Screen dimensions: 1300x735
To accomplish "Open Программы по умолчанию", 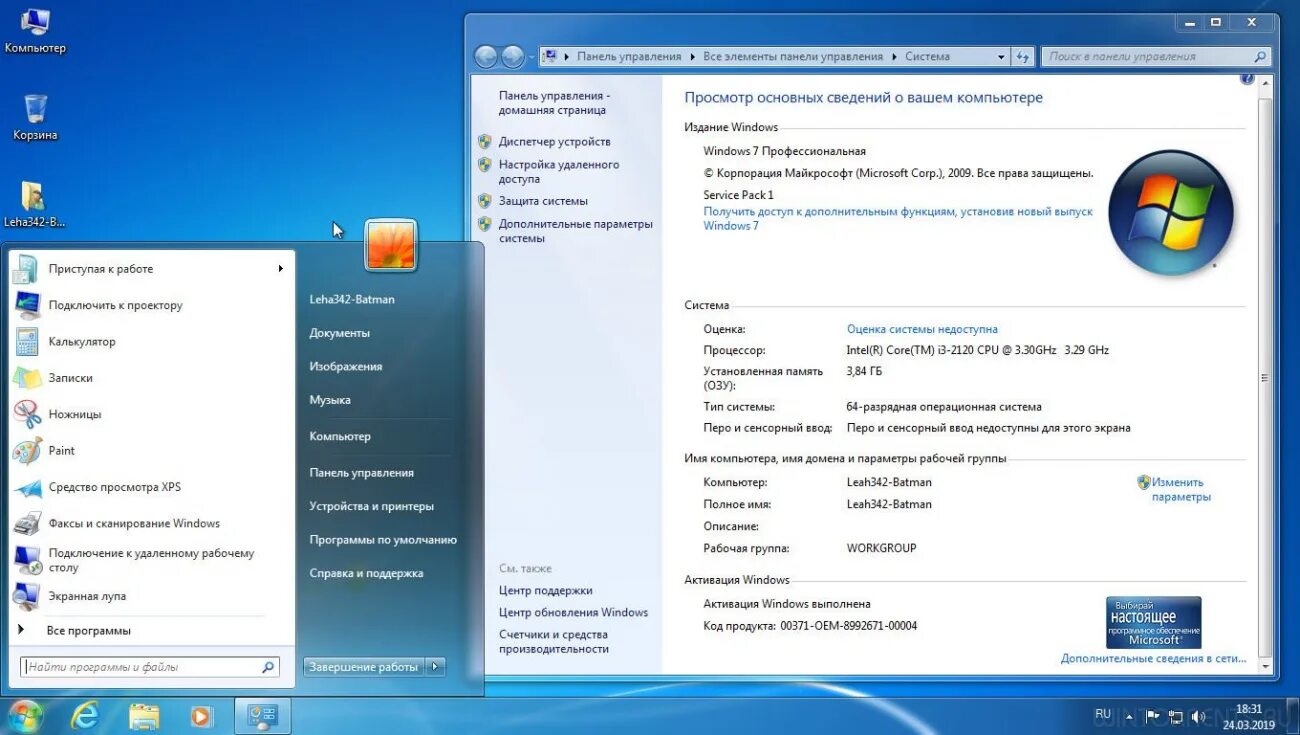I will [x=383, y=540].
